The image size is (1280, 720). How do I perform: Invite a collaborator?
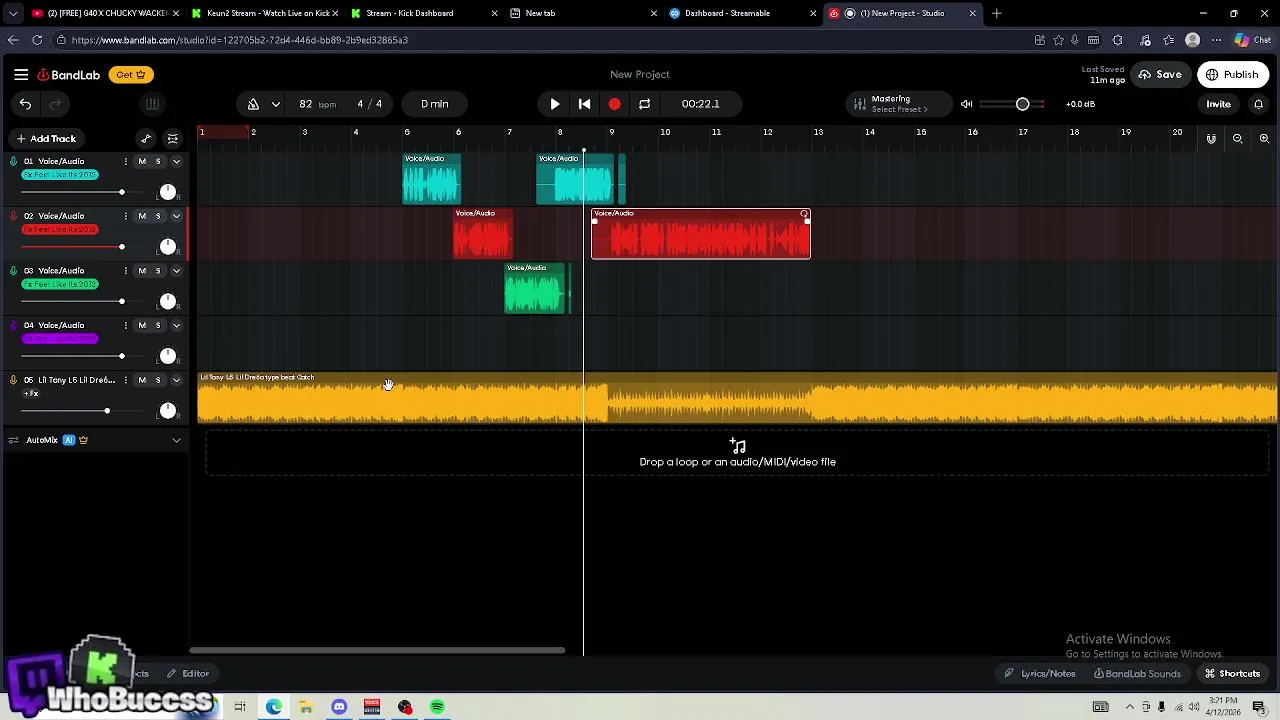[x=1218, y=104]
